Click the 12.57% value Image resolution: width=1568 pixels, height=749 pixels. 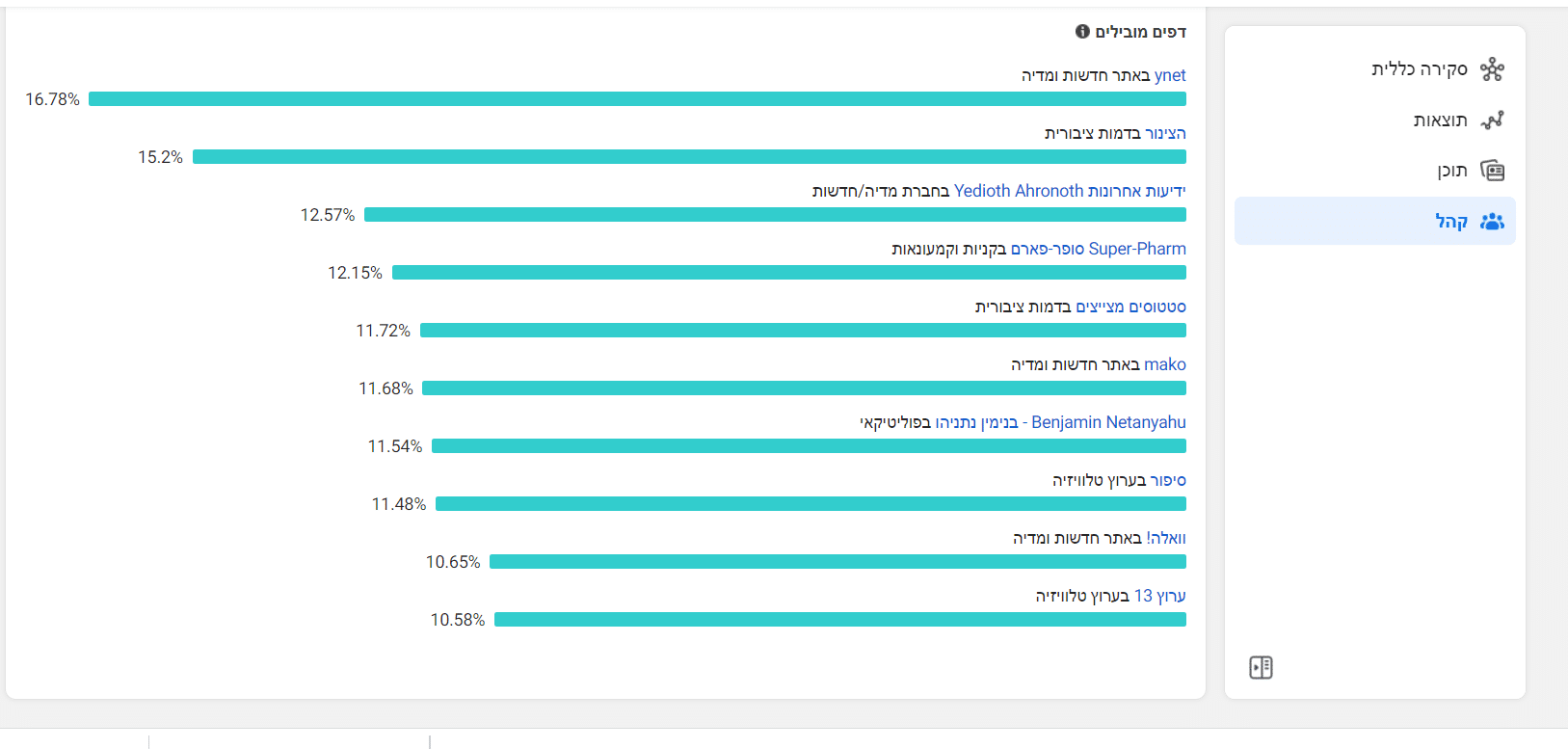(328, 215)
